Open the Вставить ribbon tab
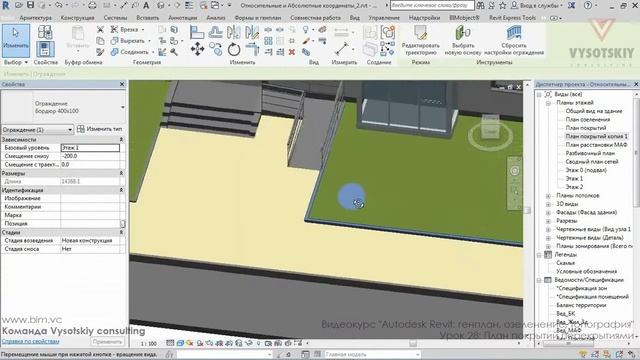Screen dimensions: 640x360 click(147, 18)
